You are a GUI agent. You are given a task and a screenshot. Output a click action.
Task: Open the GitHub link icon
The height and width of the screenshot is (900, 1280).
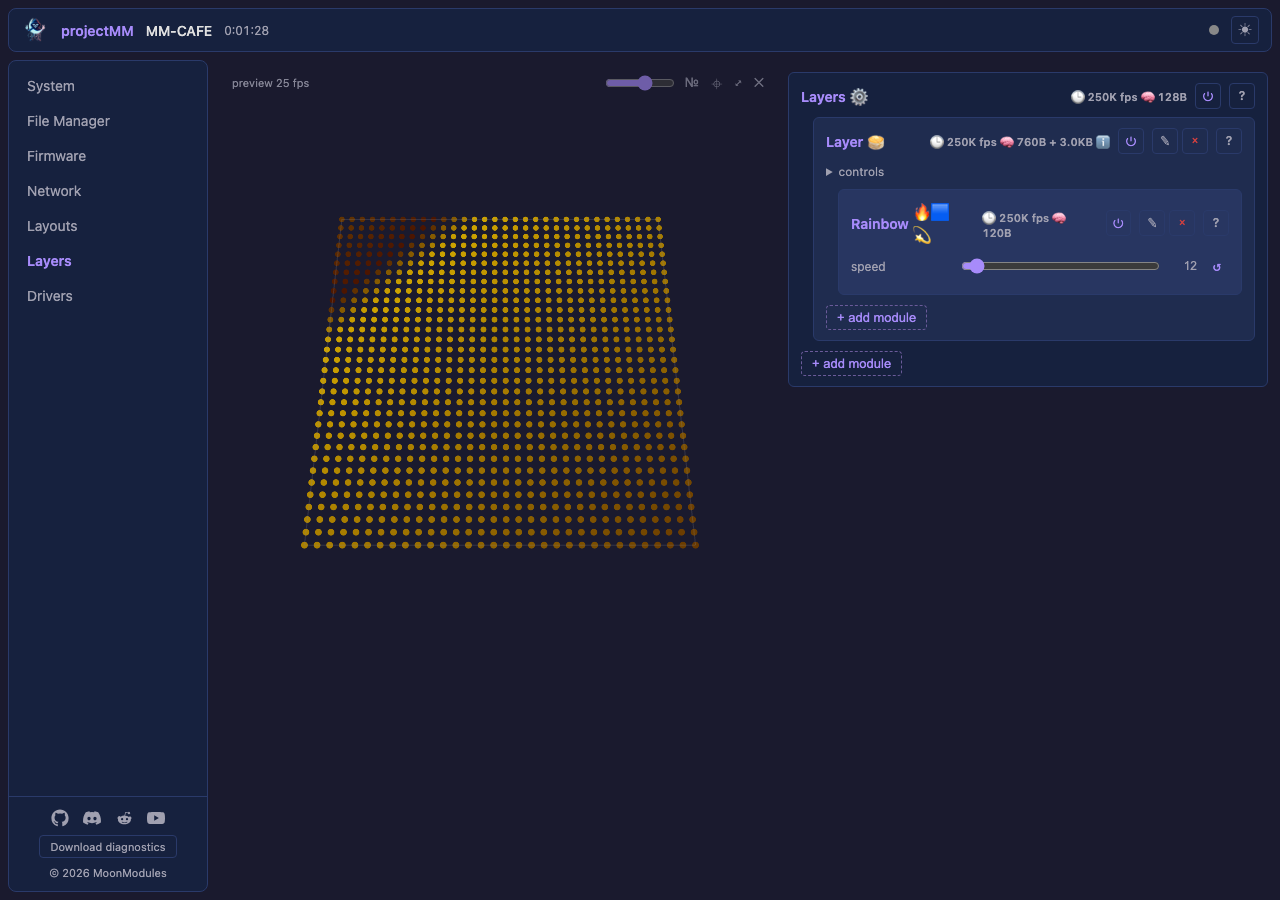(x=60, y=818)
